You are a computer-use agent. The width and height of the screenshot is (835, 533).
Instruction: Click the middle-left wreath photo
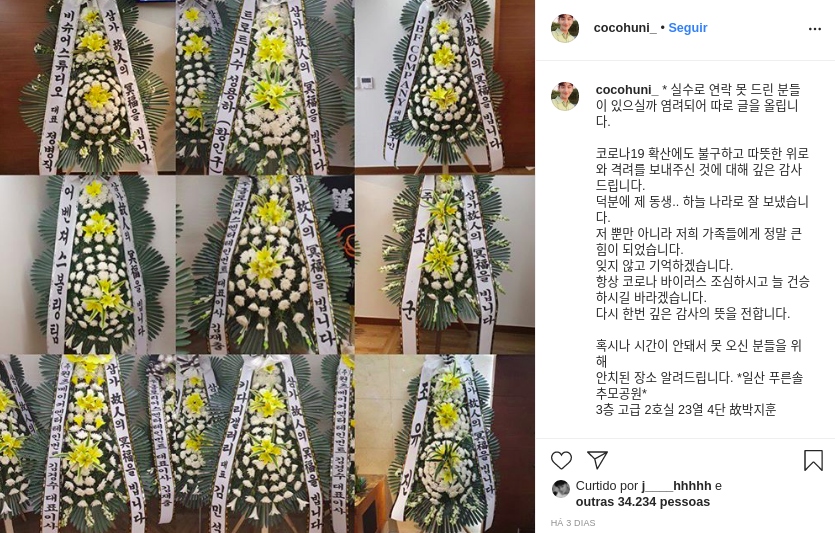pos(88,265)
